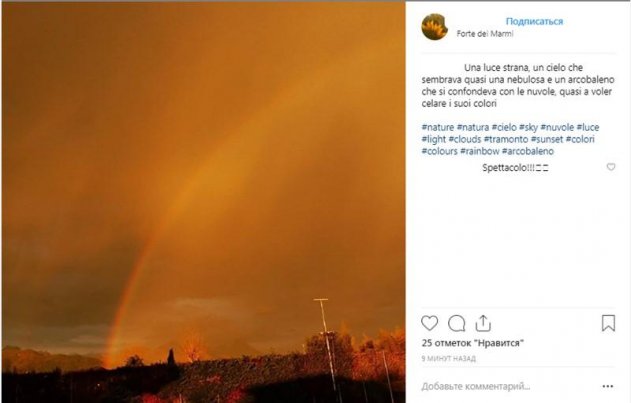Image resolution: width=631 pixels, height=403 pixels.
Task: Like the 'Spettacolo!!!' comment with small heart
Action: coord(611,167)
